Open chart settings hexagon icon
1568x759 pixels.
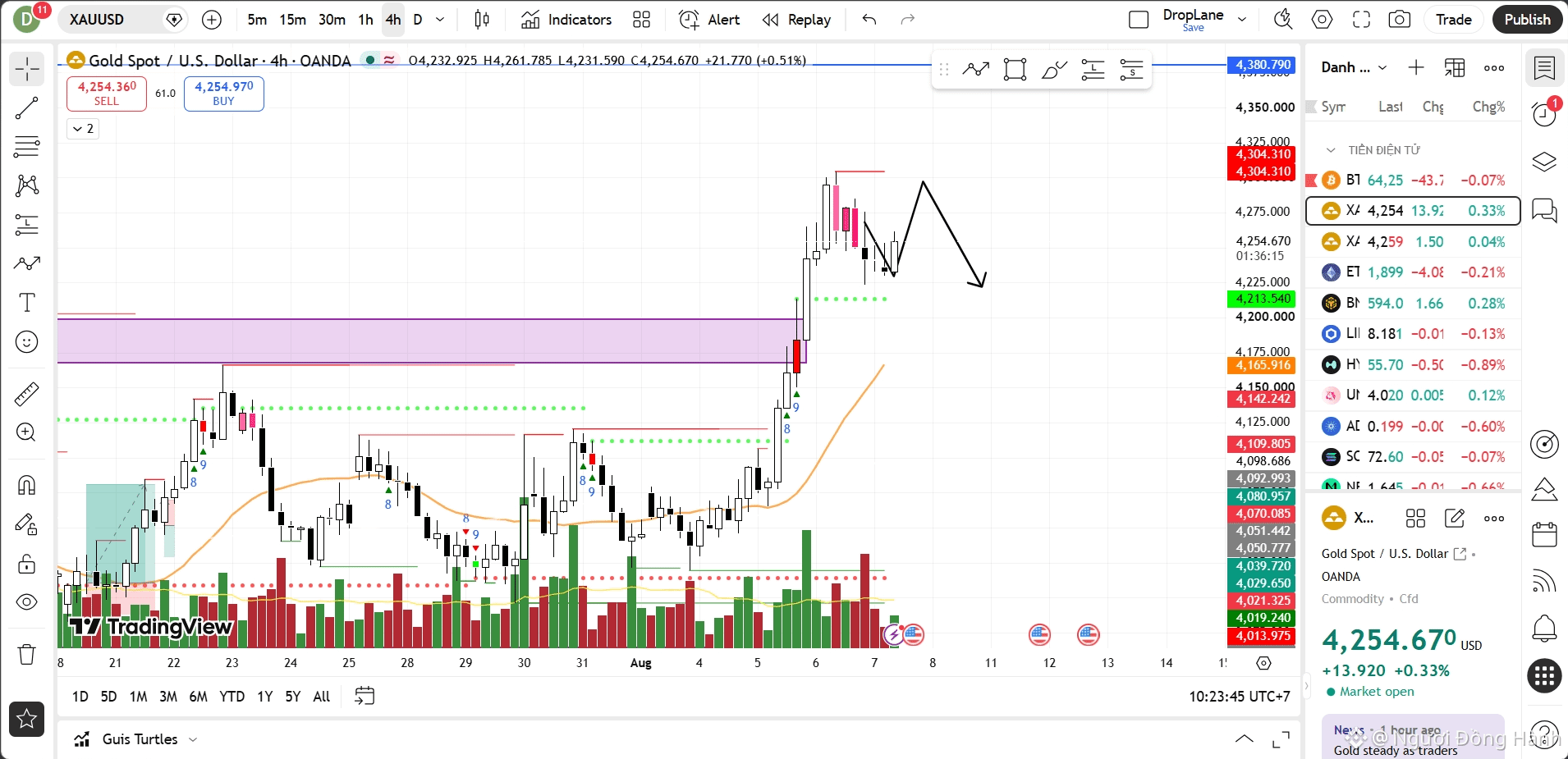coord(1323,20)
